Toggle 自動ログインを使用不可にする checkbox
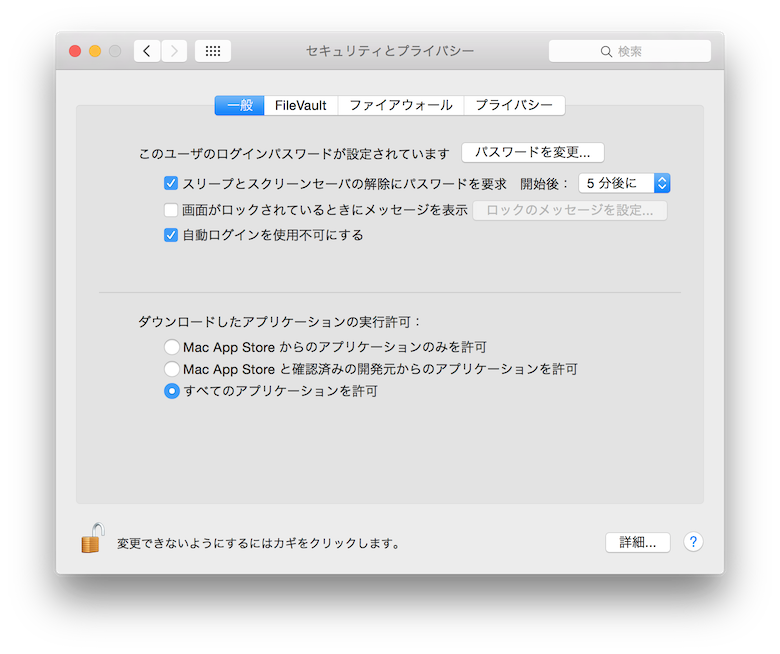 tap(171, 235)
